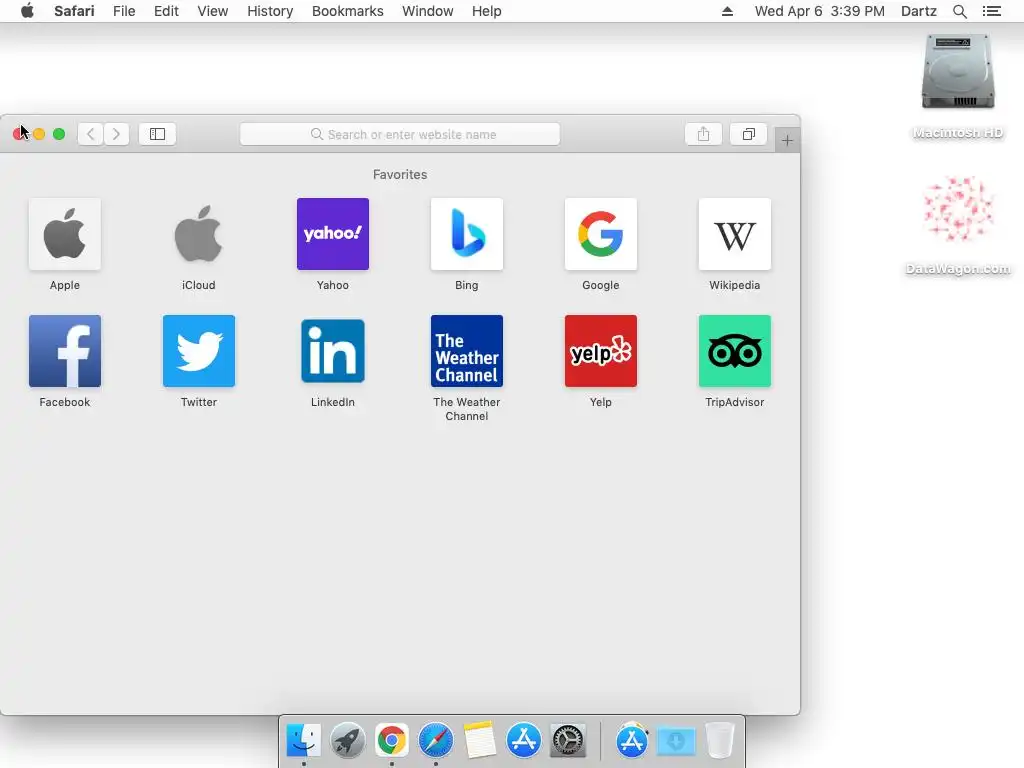Viewport: 1024px width, 768px height.
Task: Click the Safari compass in Dock
Action: tap(436, 740)
